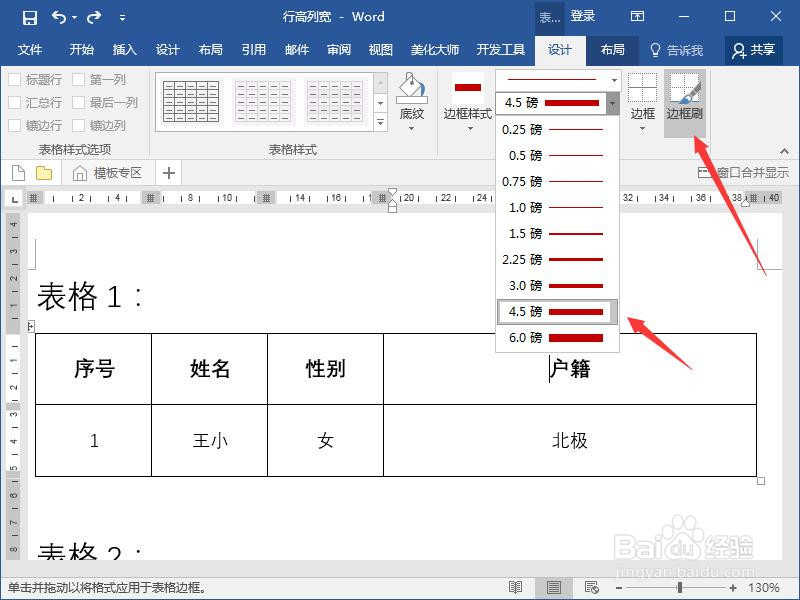800x600 pixels.
Task: Click 窗口合并显示 button
Action: click(x=743, y=173)
